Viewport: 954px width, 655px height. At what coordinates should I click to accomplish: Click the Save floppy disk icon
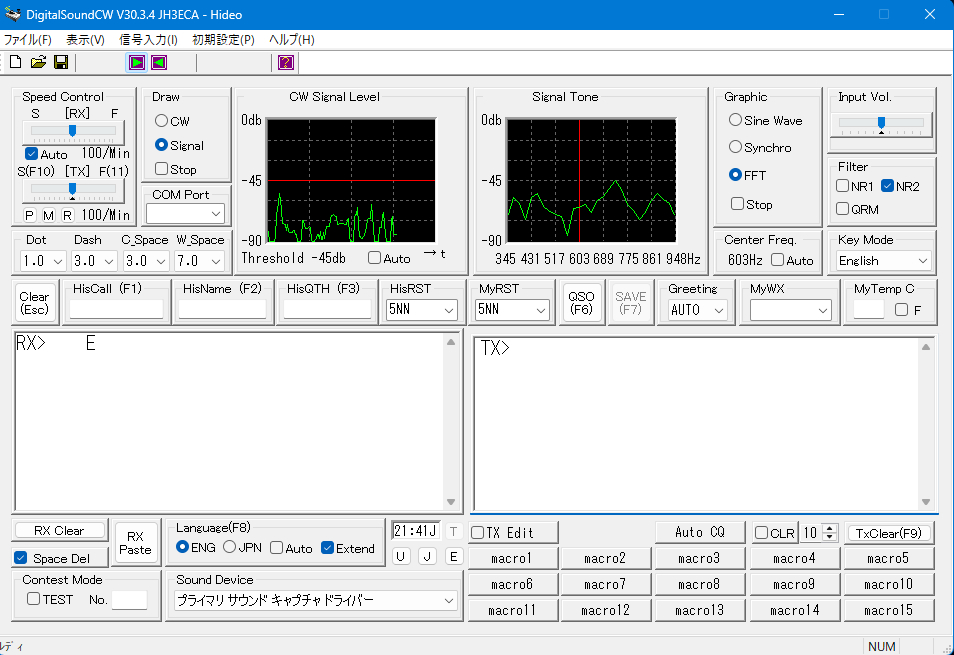(x=61, y=63)
